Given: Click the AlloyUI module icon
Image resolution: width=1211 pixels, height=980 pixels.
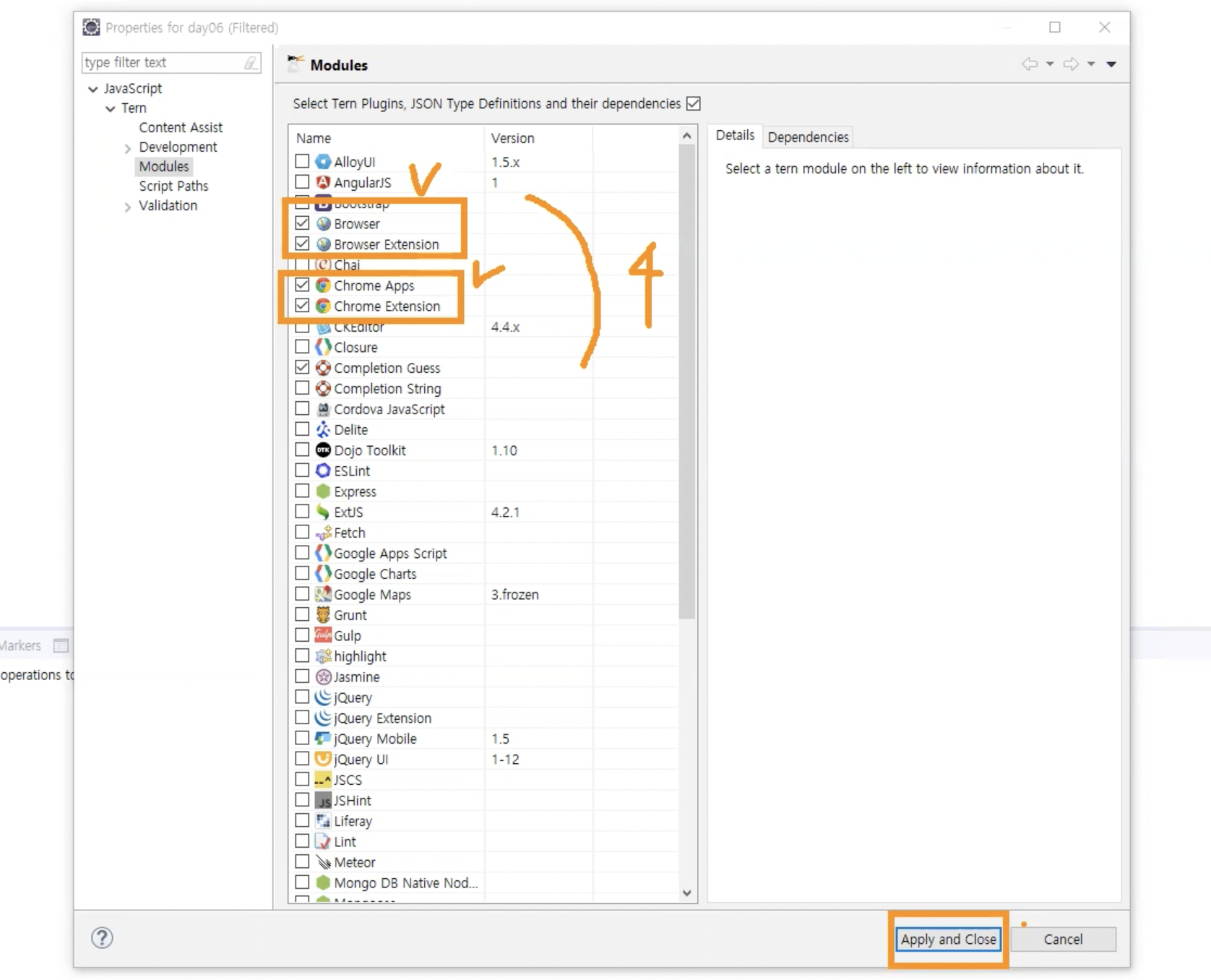Looking at the screenshot, I should tap(323, 162).
